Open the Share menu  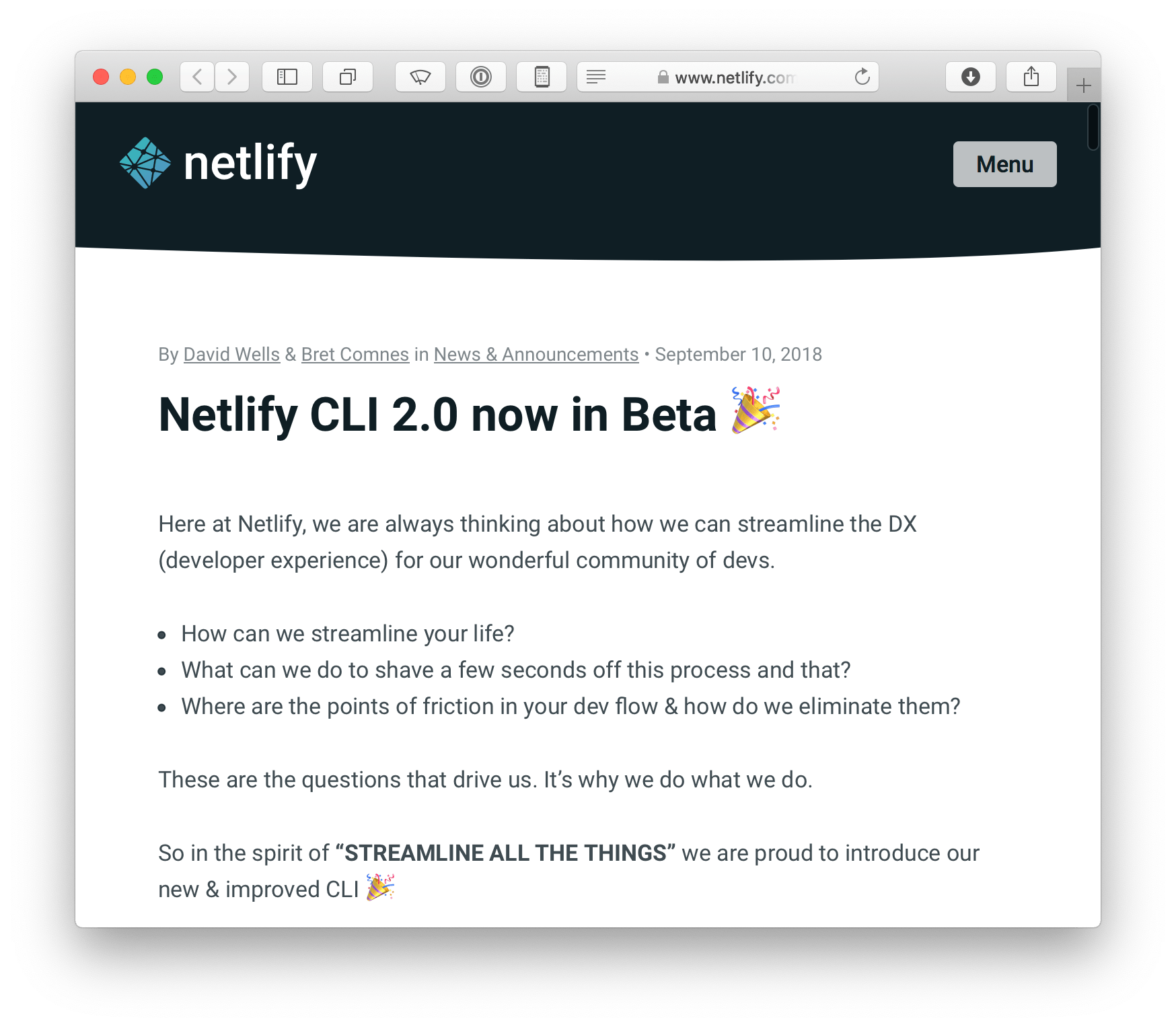1031,77
